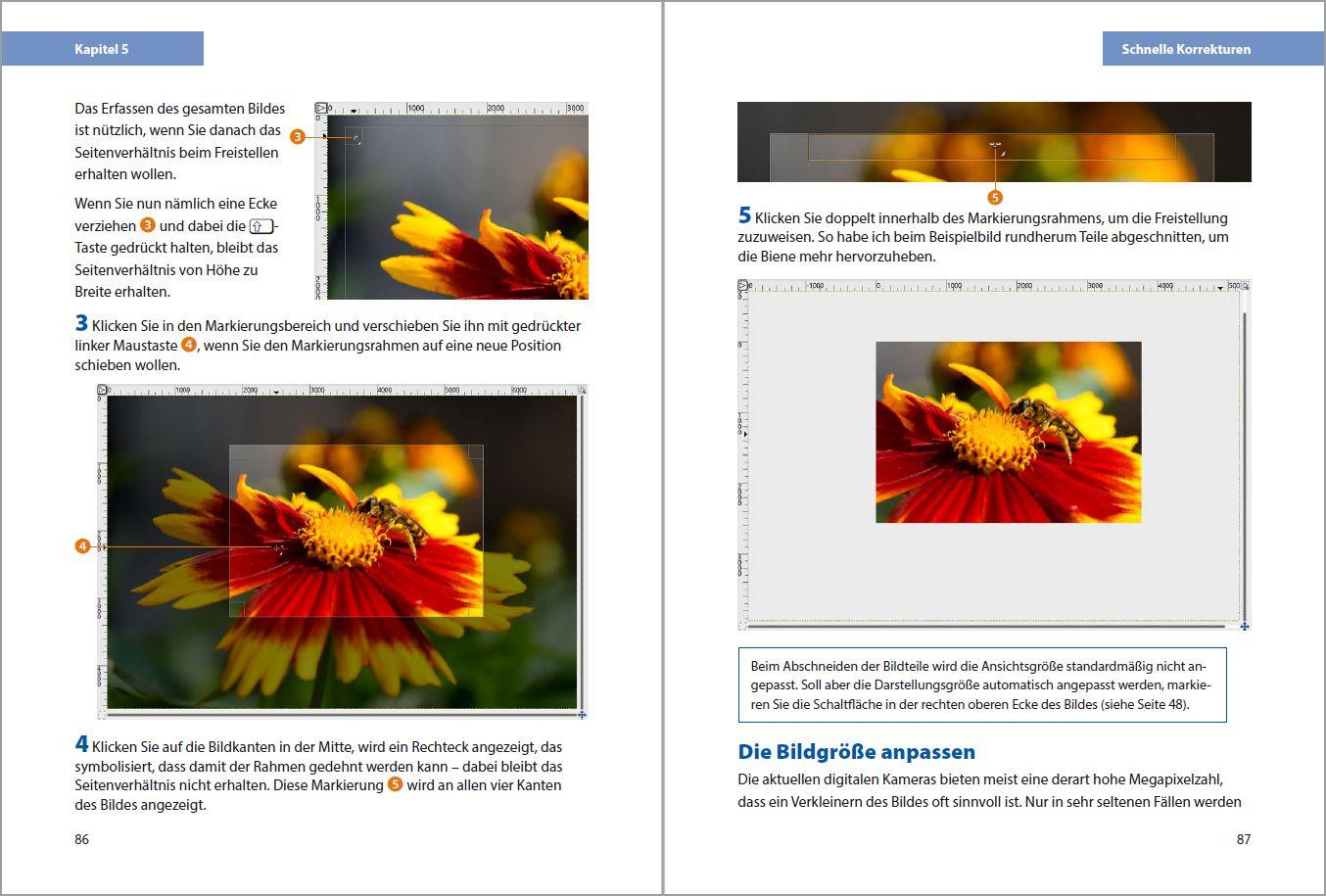Click the cropped bee flower image

point(1008,432)
